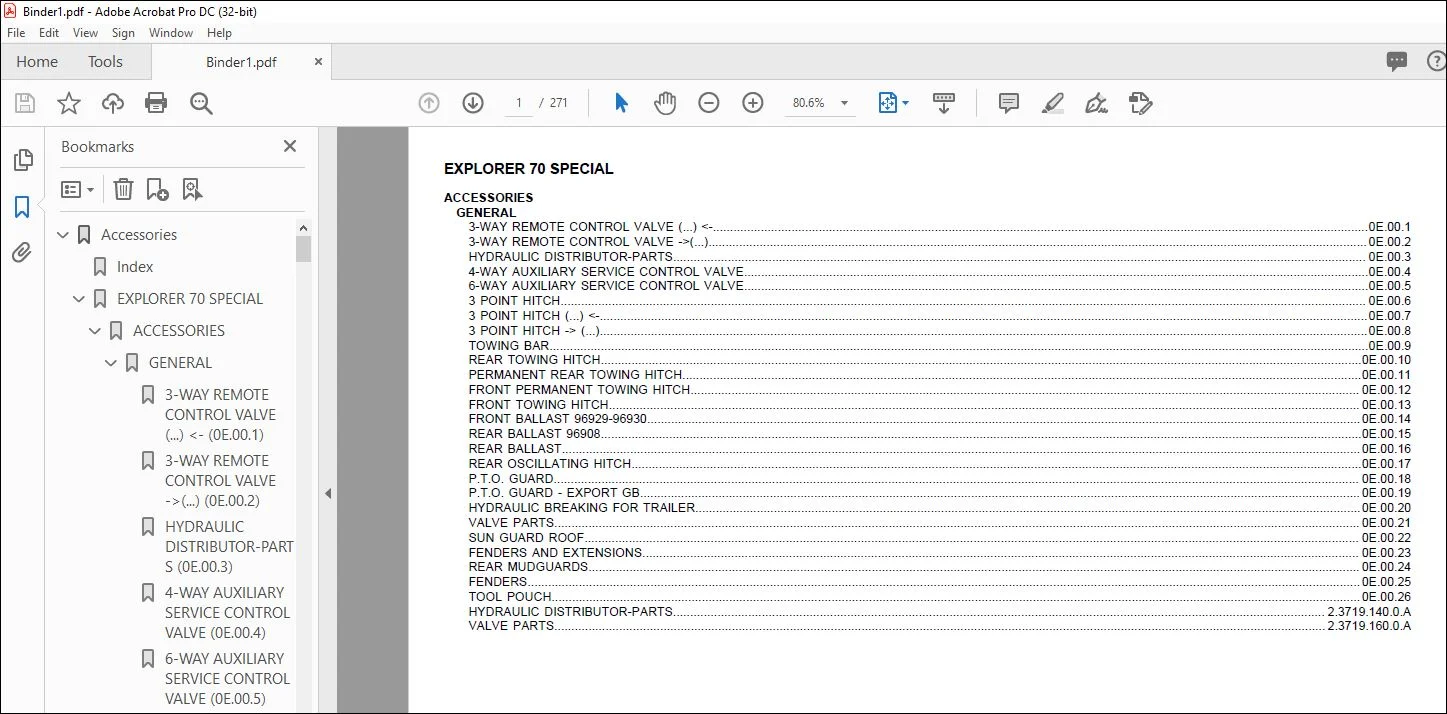This screenshot has height=714, width=1447.
Task: Open Page Thumbnails panel icon
Action: pyautogui.click(x=22, y=160)
